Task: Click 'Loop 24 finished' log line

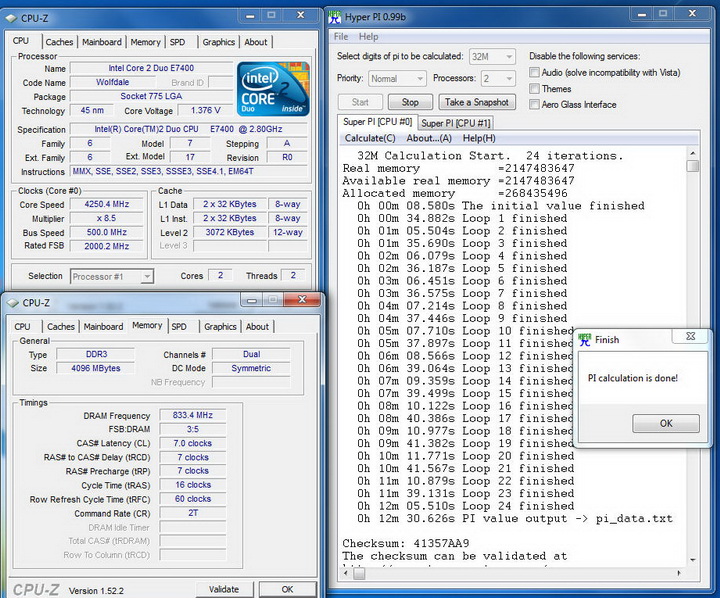Action: (x=466, y=506)
